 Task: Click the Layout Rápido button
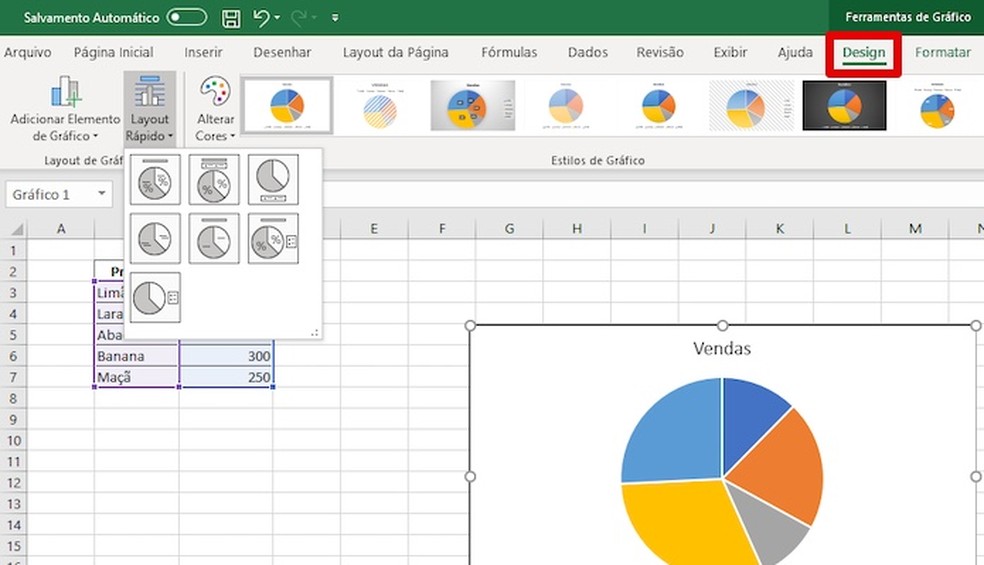pyautogui.click(x=150, y=109)
